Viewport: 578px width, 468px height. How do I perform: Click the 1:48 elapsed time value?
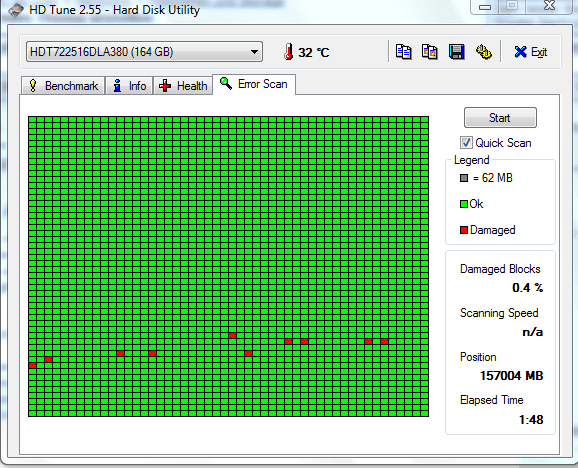point(531,419)
